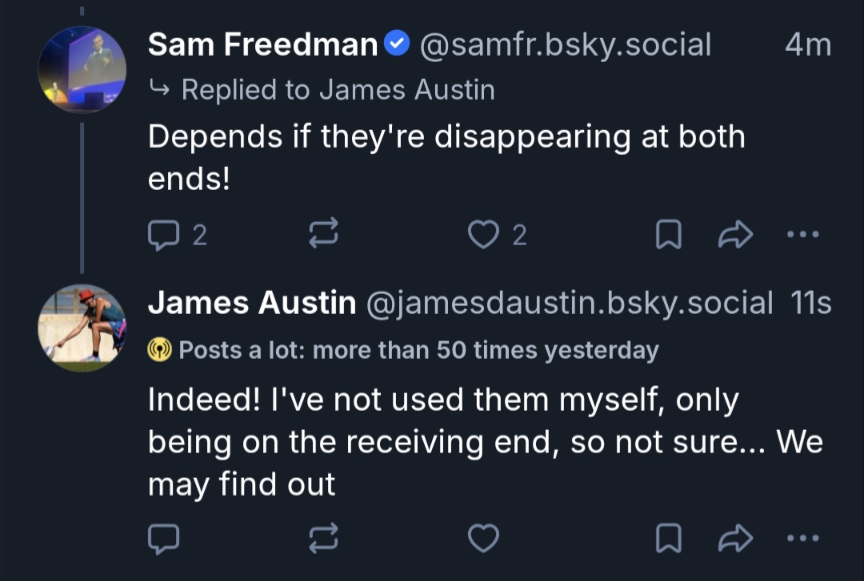The image size is (864, 581).
Task: Reply to James Austin's post
Action: 164,539
